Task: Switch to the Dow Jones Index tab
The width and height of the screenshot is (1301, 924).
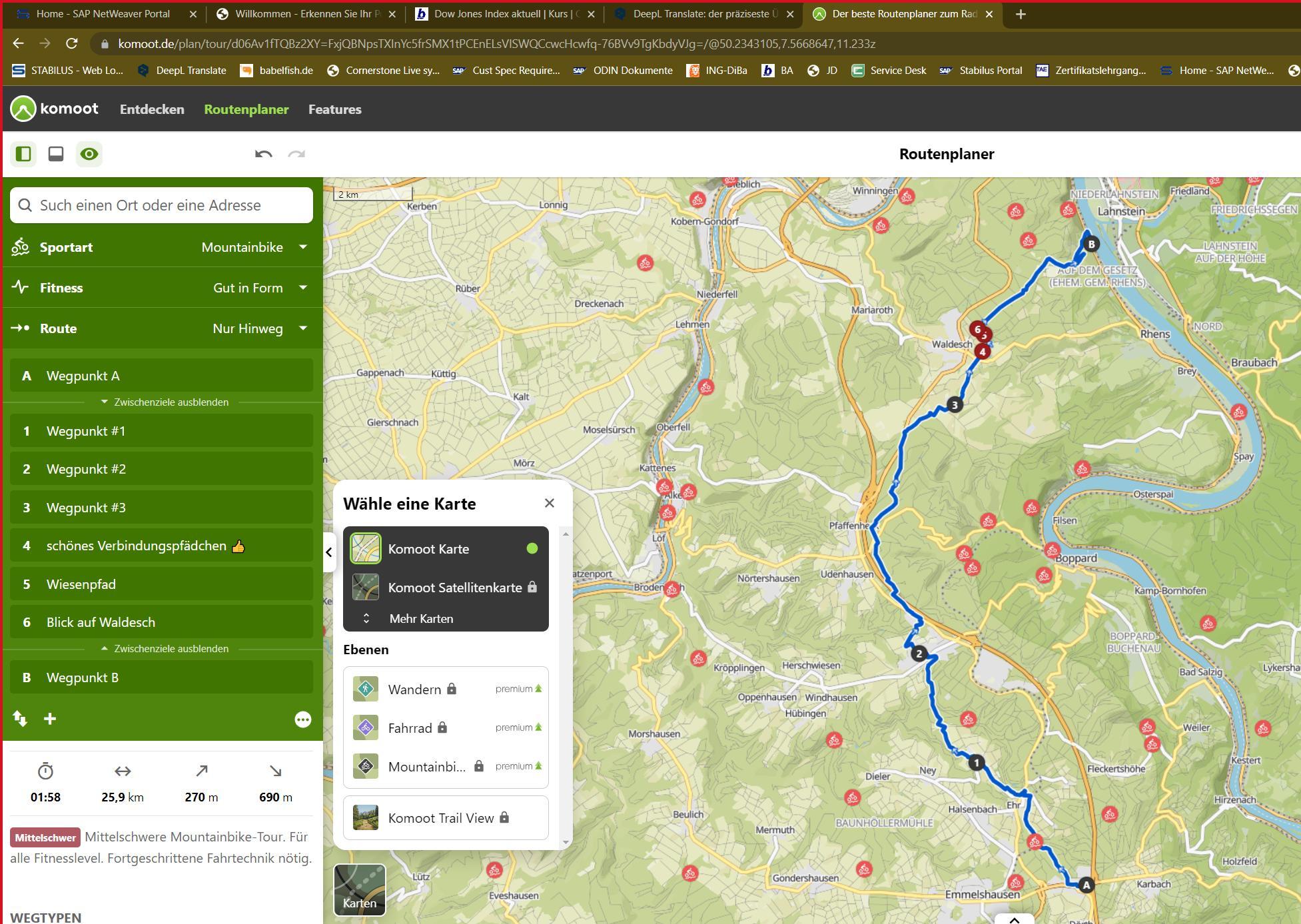Action: tap(505, 14)
